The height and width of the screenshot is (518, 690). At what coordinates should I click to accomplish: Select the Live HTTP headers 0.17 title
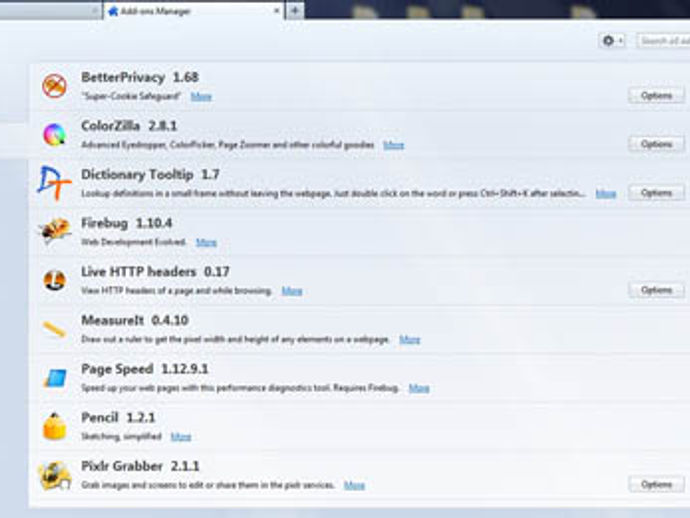[155, 272]
